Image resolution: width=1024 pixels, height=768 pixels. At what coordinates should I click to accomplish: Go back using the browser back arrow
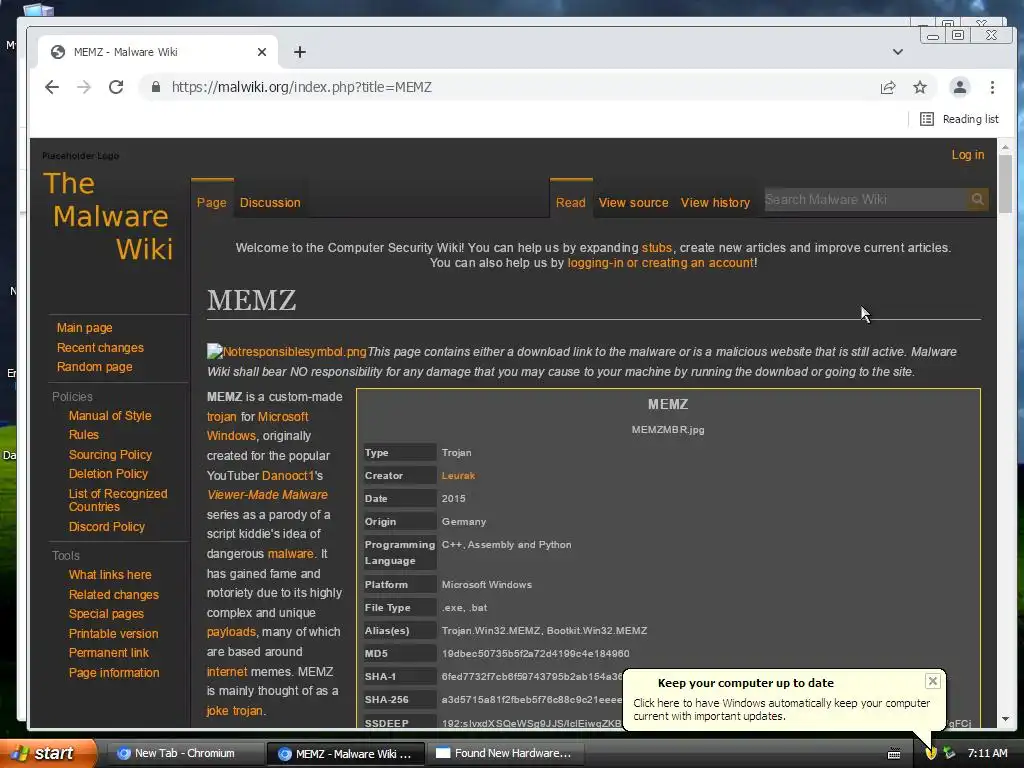tap(52, 87)
